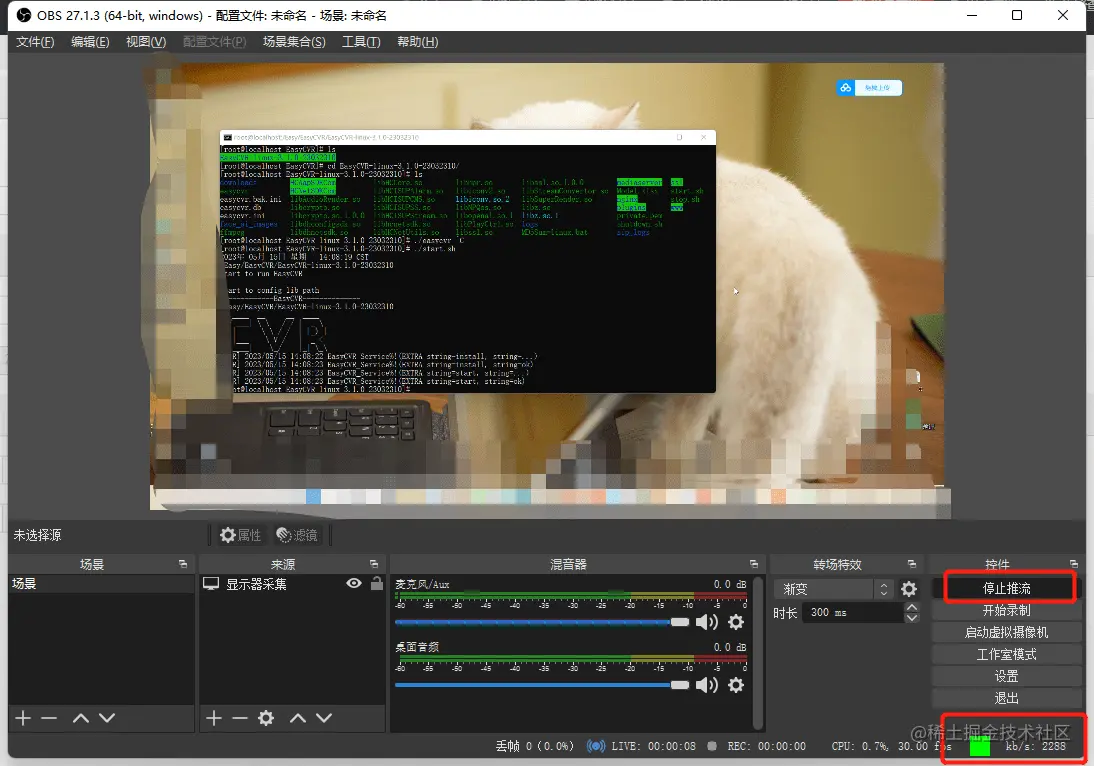The height and width of the screenshot is (766, 1094).
Task: Click the mixer panel vertical scrollbar
Action: (x=758, y=652)
